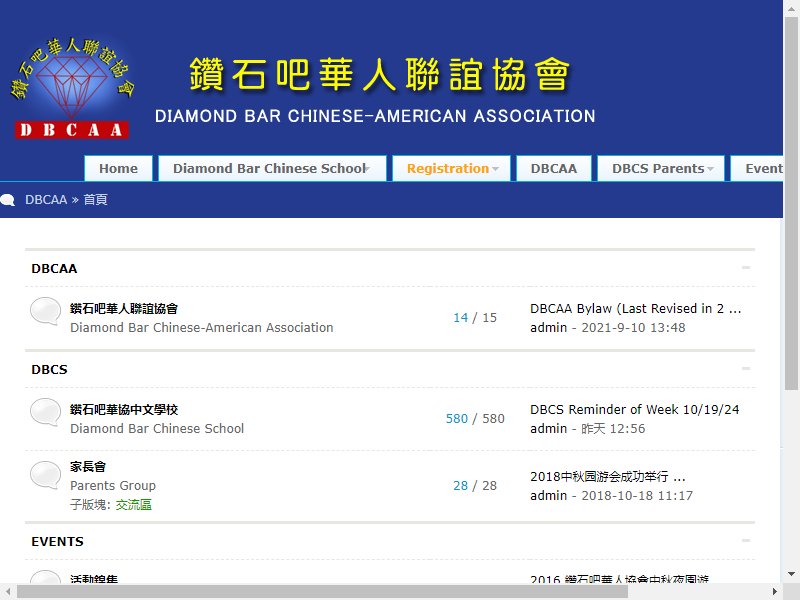This screenshot has width=800, height=600.
Task: Open the DBCAA menu tab
Action: pos(554,168)
